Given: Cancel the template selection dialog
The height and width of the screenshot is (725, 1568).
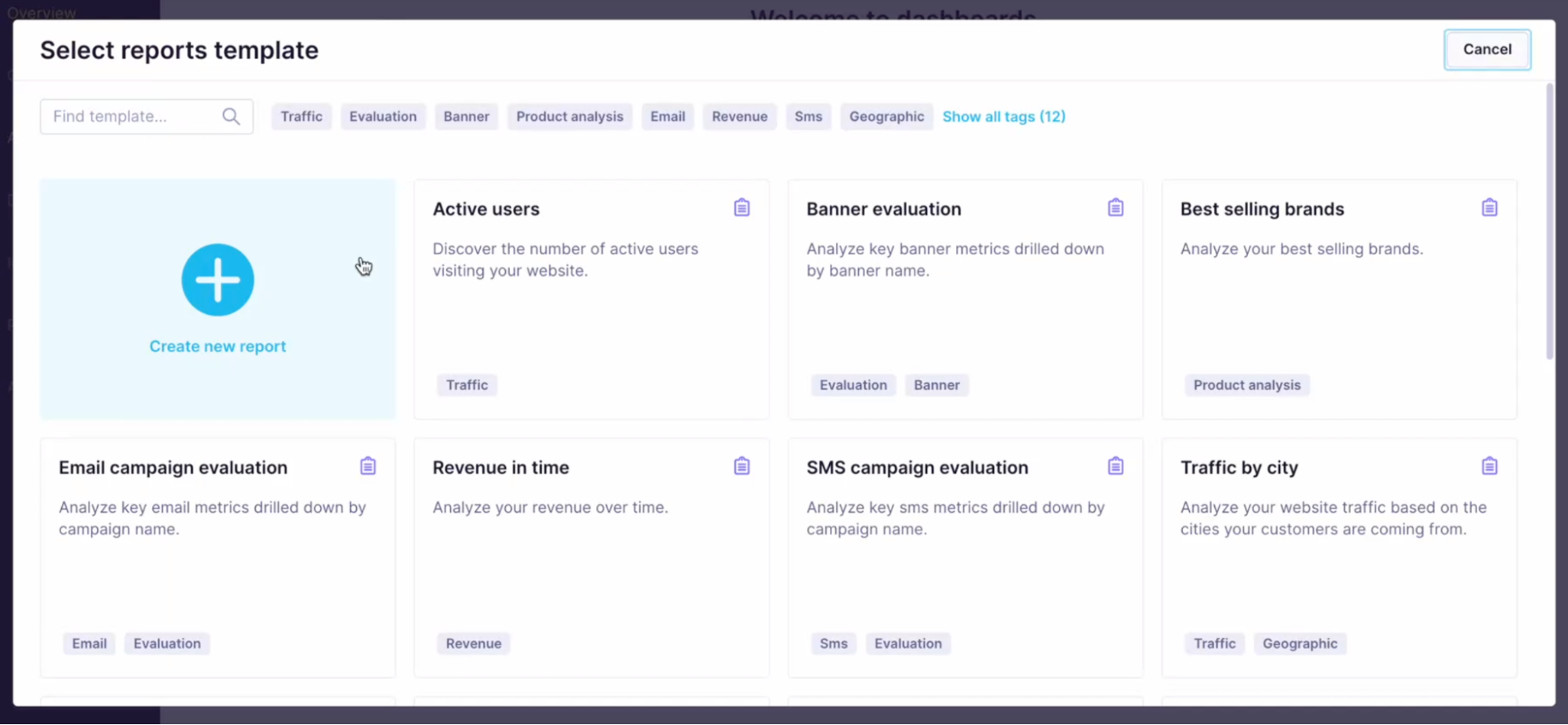Looking at the screenshot, I should pyautogui.click(x=1486, y=49).
